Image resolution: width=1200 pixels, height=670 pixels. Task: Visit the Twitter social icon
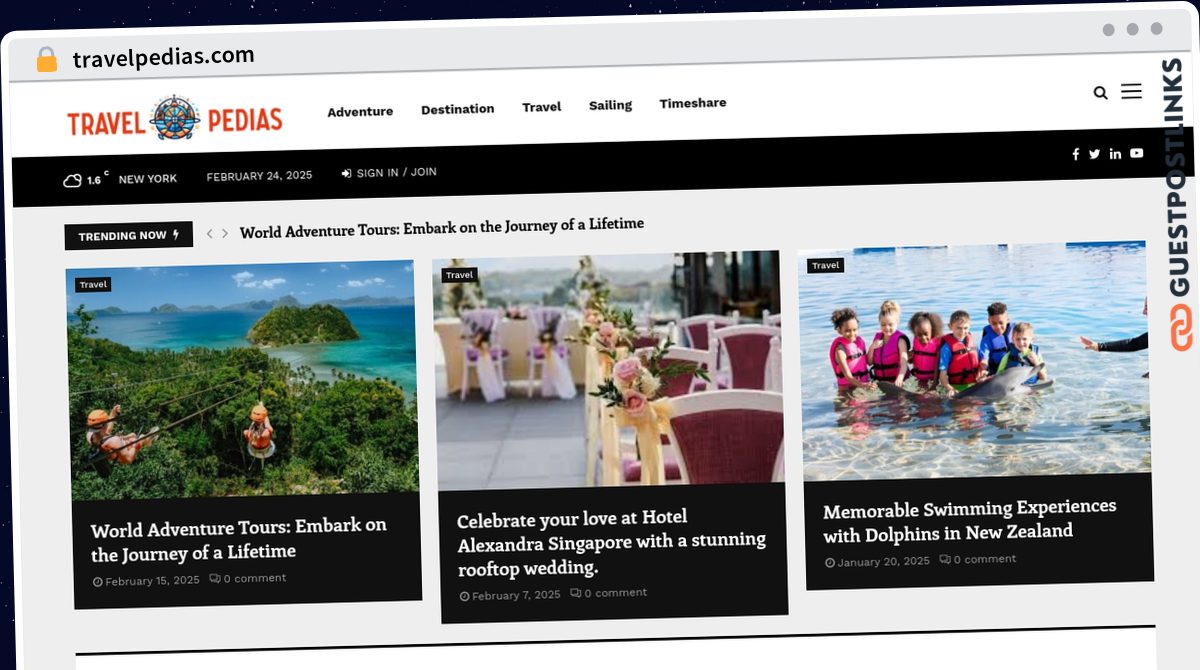click(x=1094, y=154)
